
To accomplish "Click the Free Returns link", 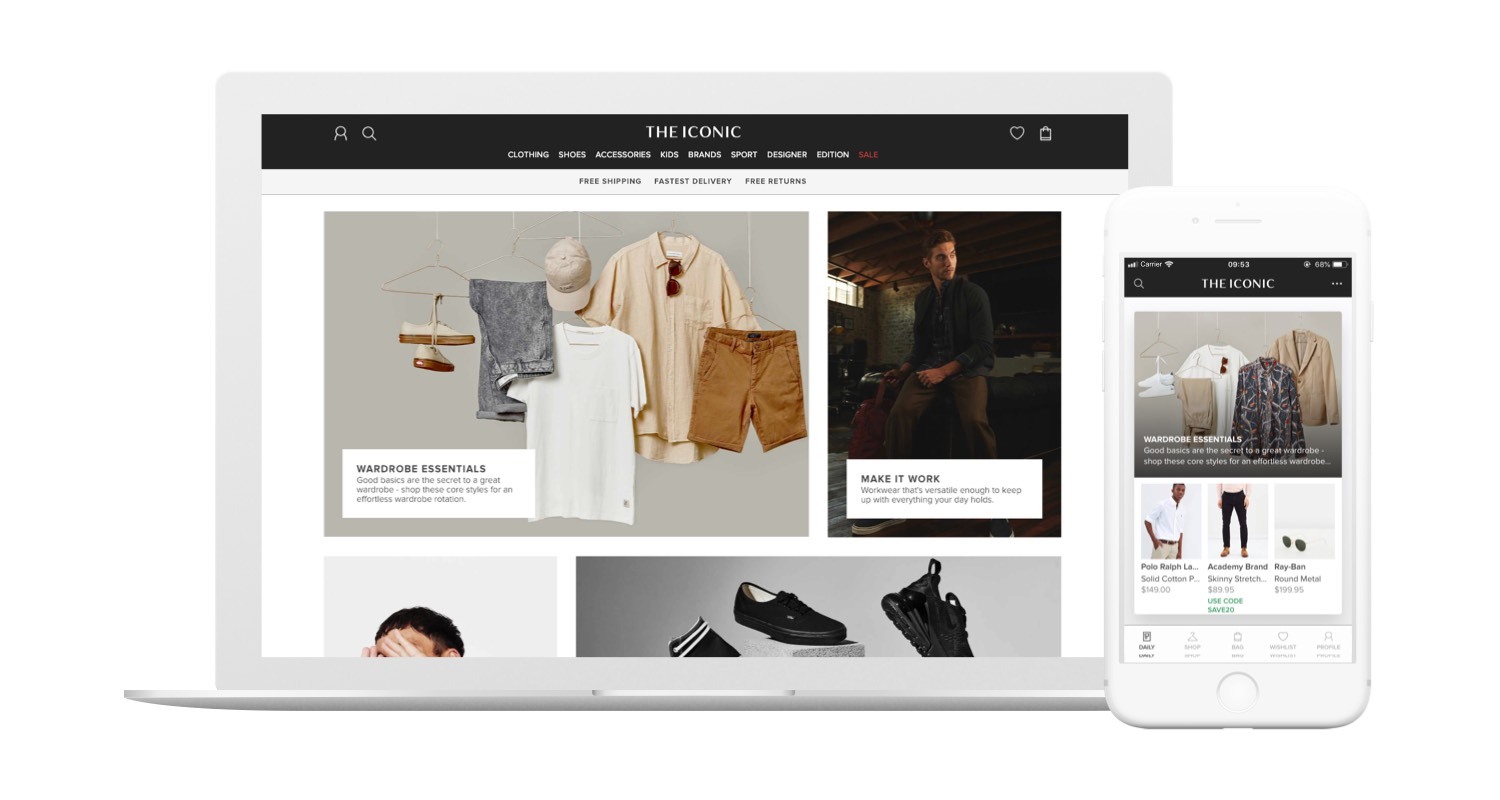I will [x=775, y=182].
